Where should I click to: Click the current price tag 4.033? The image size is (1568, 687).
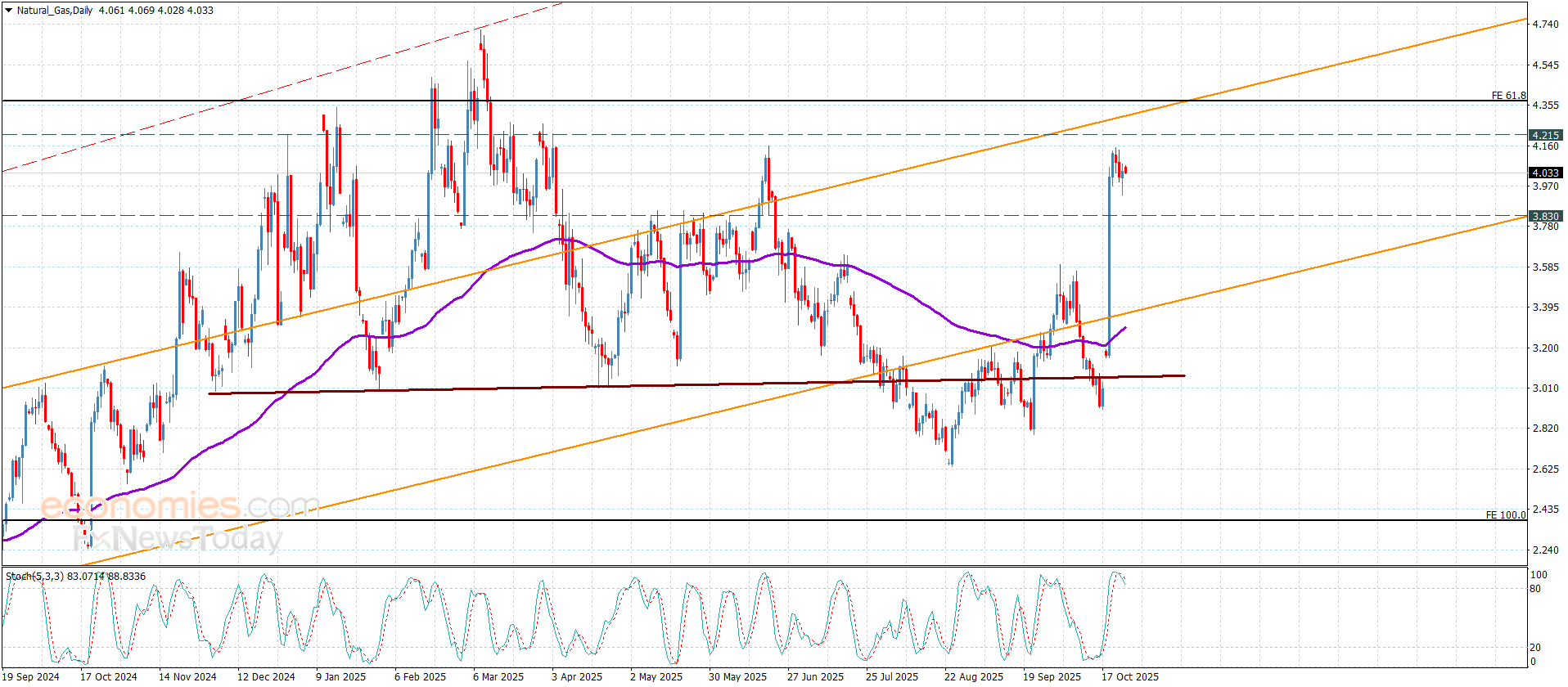click(x=1545, y=173)
